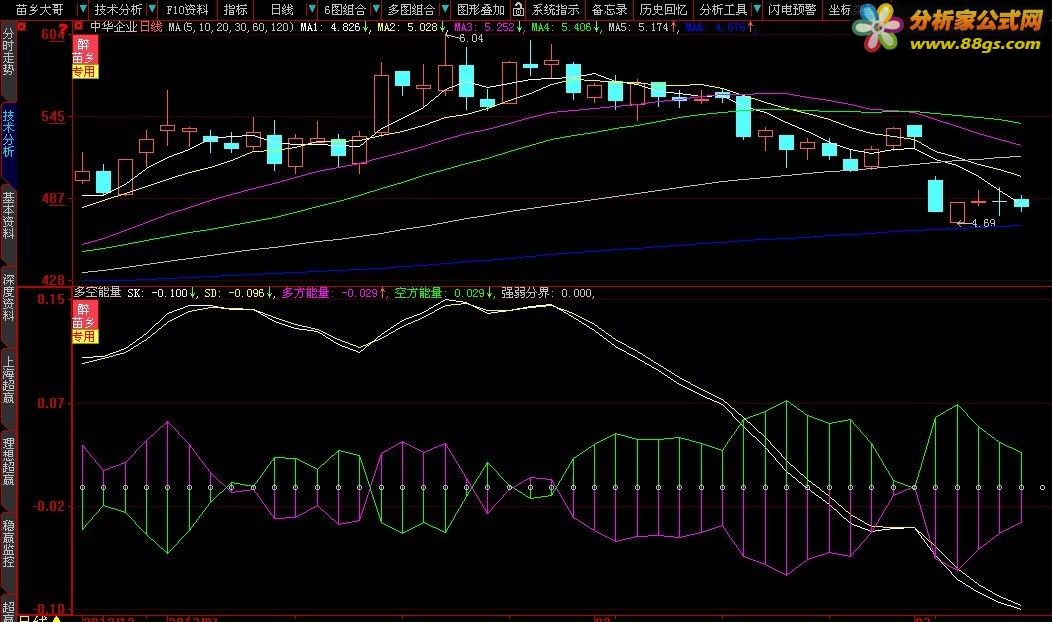The height and width of the screenshot is (622, 1052).
Task: Expand the dropdown arrow after 多图组合
Action: click(x=444, y=9)
